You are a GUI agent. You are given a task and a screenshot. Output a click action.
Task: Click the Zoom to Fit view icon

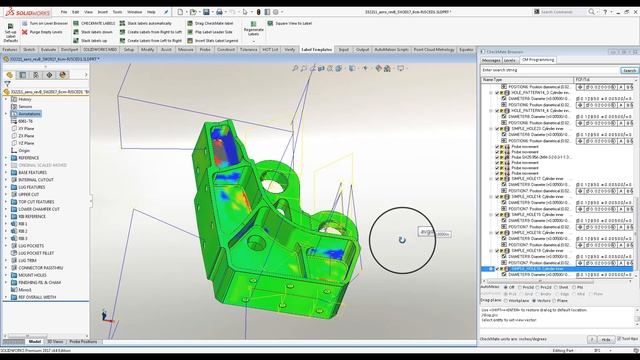[295, 68]
